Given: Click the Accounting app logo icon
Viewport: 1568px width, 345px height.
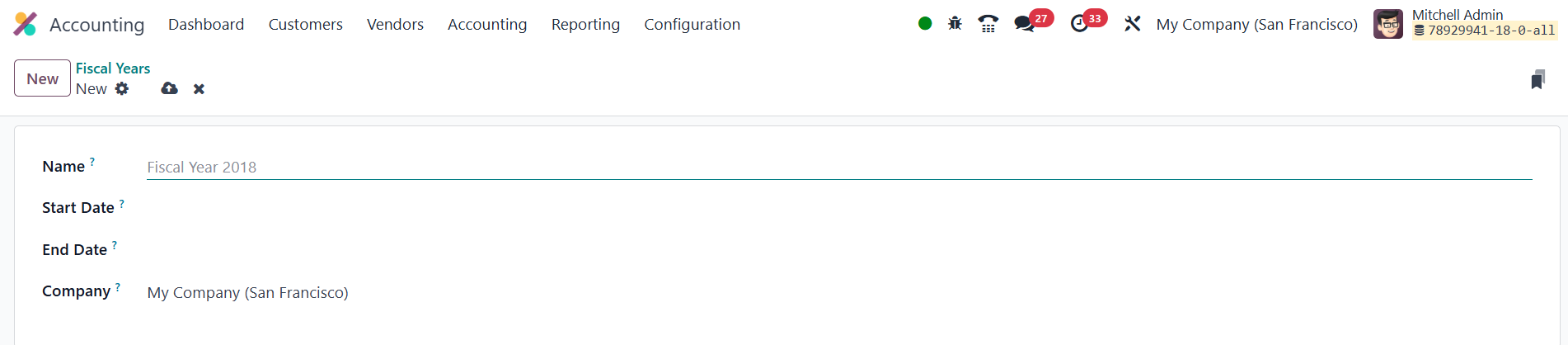Looking at the screenshot, I should (26, 25).
